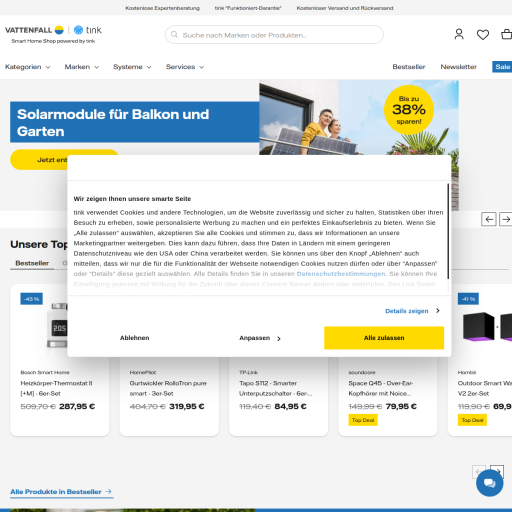512x512 pixels.
Task: Open the Datenschutzbestimmungen link
Action: click(x=341, y=274)
